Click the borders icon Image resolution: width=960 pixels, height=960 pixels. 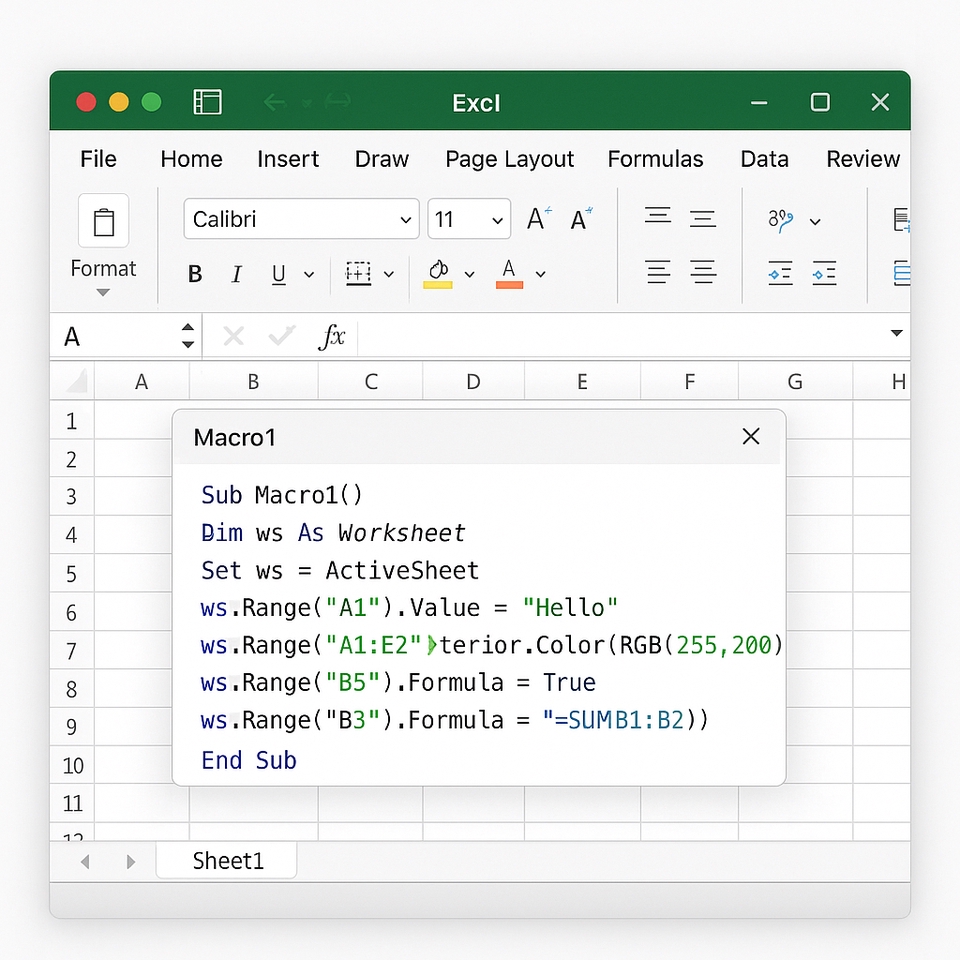(x=358, y=273)
